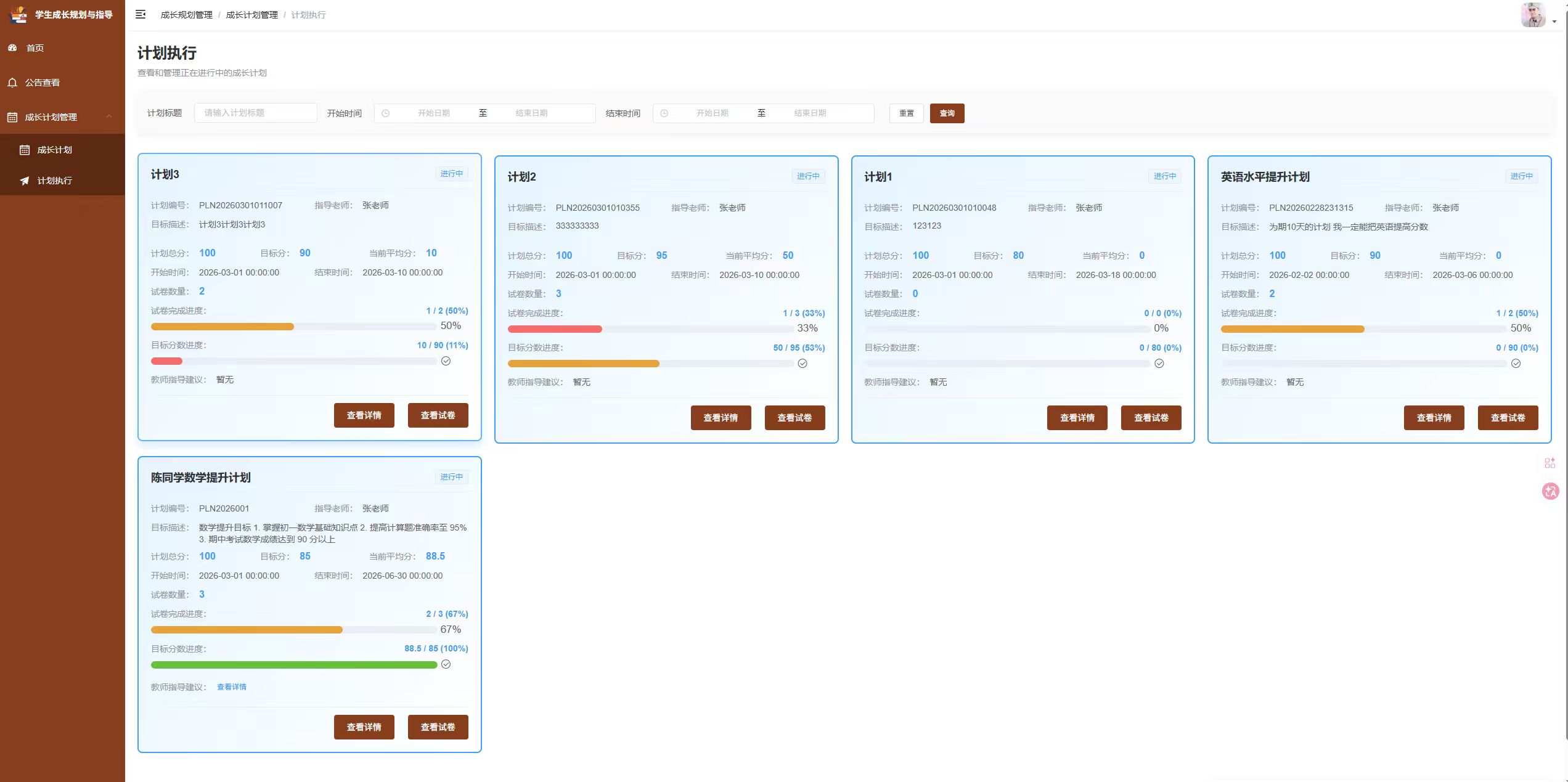Click clock icon in 开始时间 range
Viewport: 1568px width, 782px height.
tap(386, 113)
